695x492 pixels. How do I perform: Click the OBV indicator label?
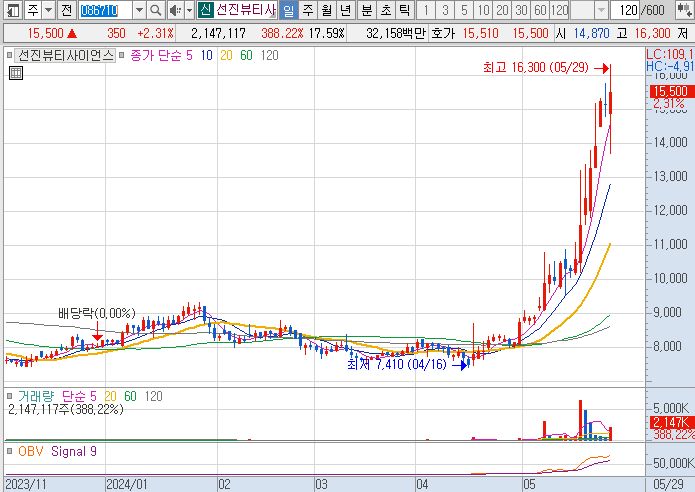click(x=31, y=452)
